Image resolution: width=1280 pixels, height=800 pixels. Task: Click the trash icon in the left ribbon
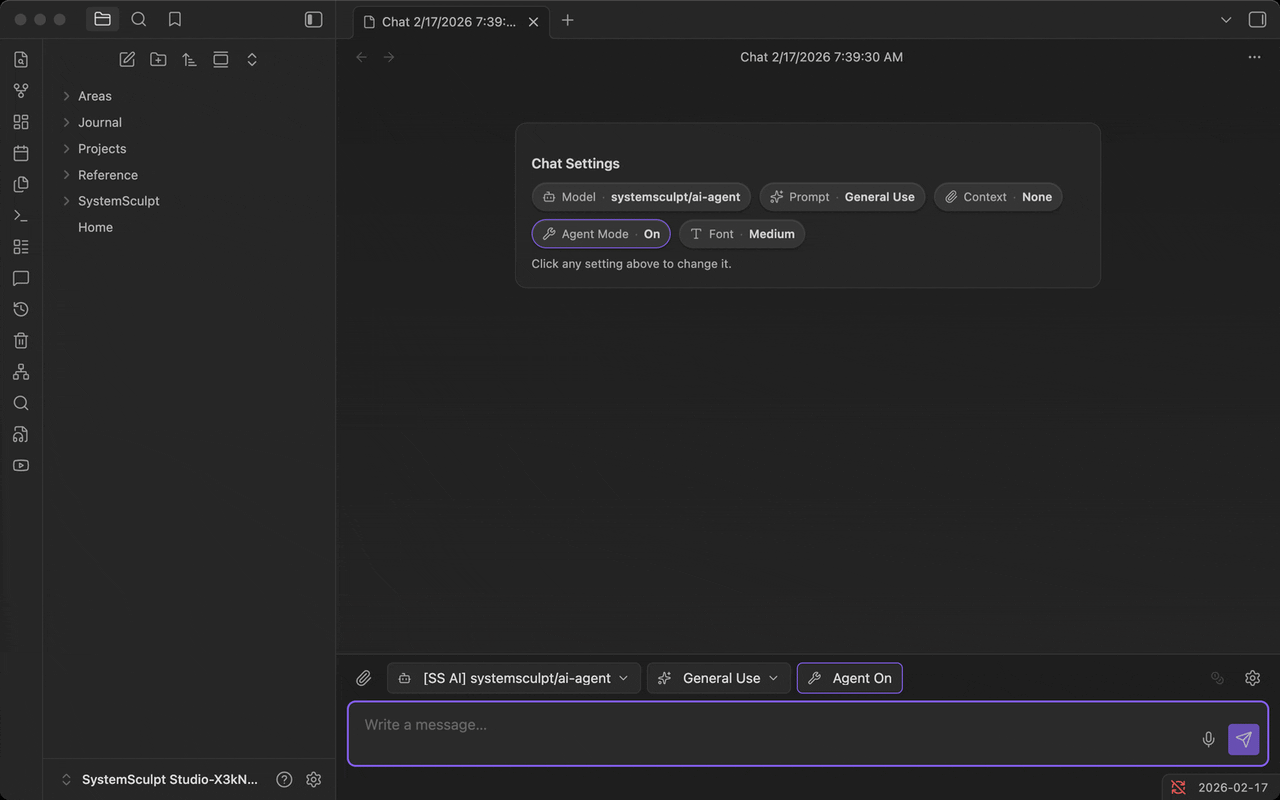click(20, 340)
